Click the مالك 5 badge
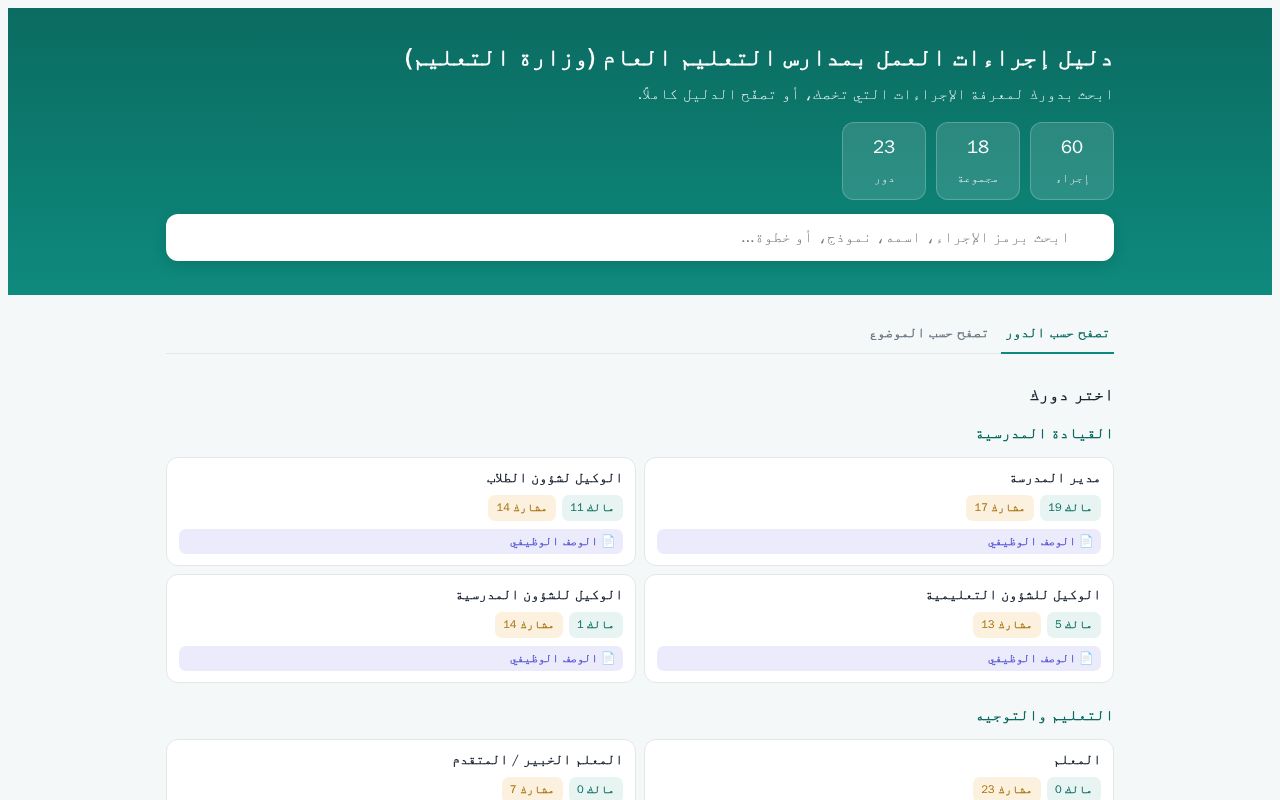The height and width of the screenshot is (800, 1280). [x=1074, y=625]
